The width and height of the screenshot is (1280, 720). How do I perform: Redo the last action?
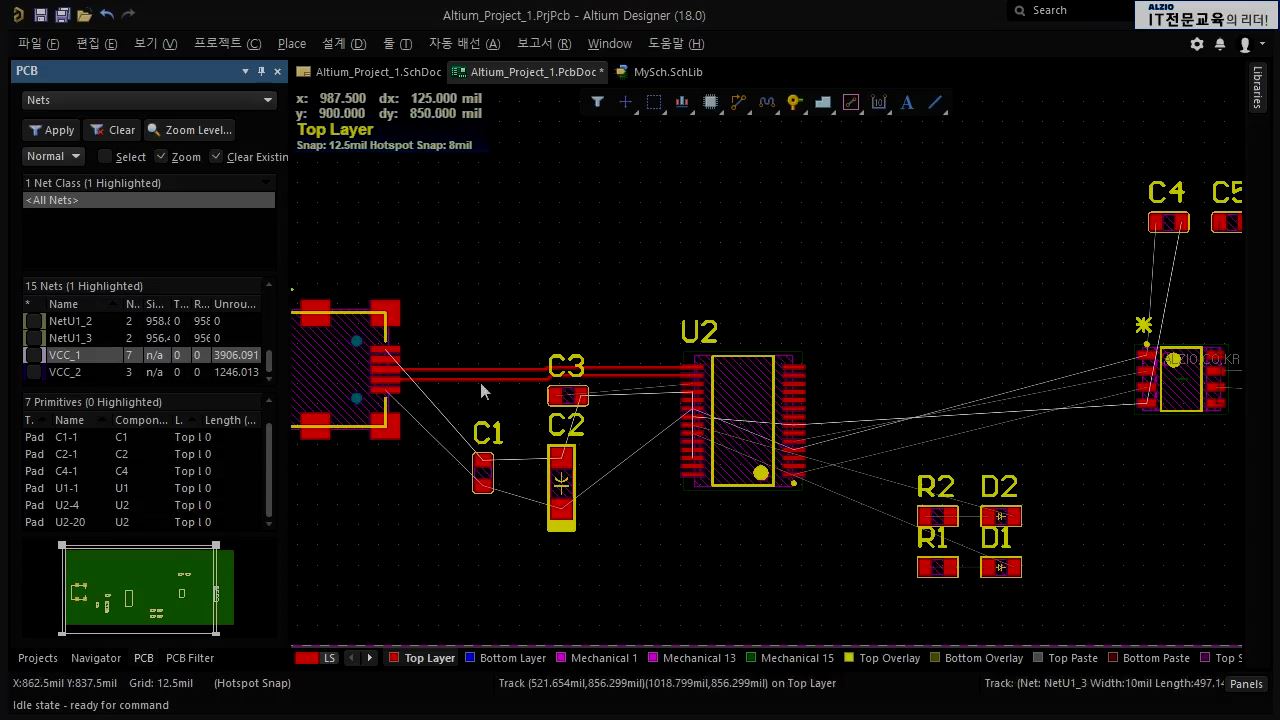pyautogui.click(x=128, y=15)
